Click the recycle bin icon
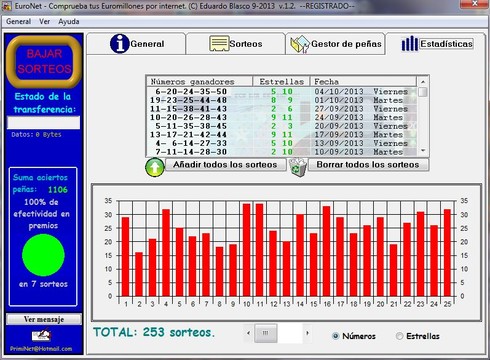Screen dimensions: 490x360 (x=298, y=167)
